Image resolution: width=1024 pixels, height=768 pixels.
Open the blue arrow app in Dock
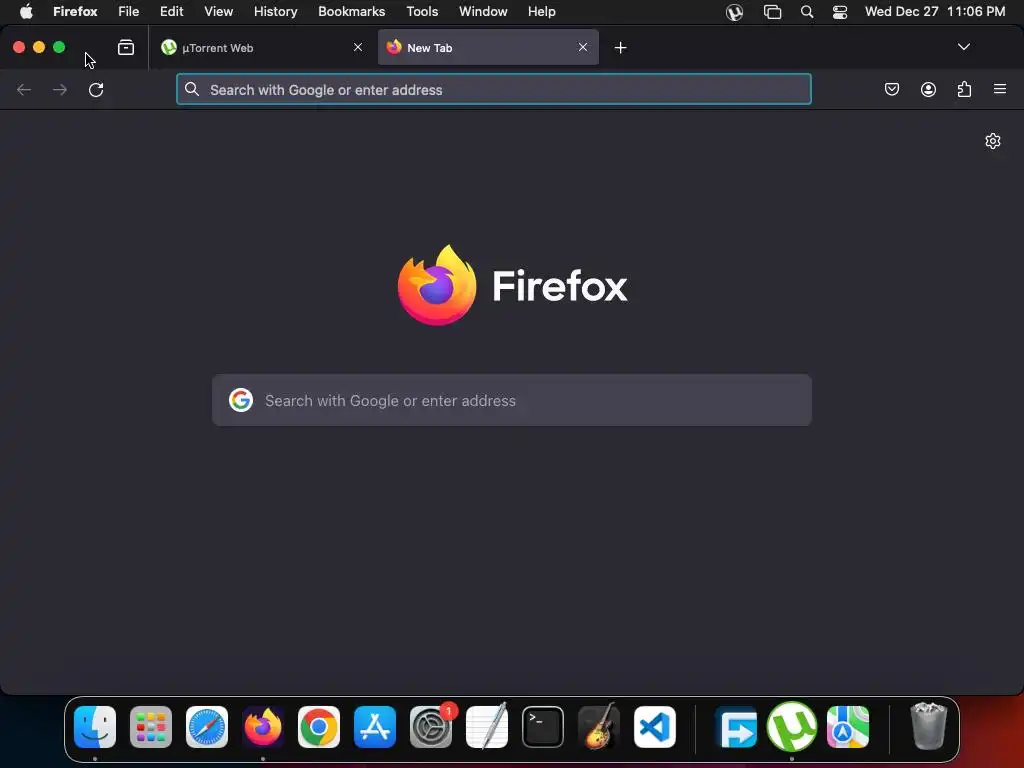click(x=736, y=727)
